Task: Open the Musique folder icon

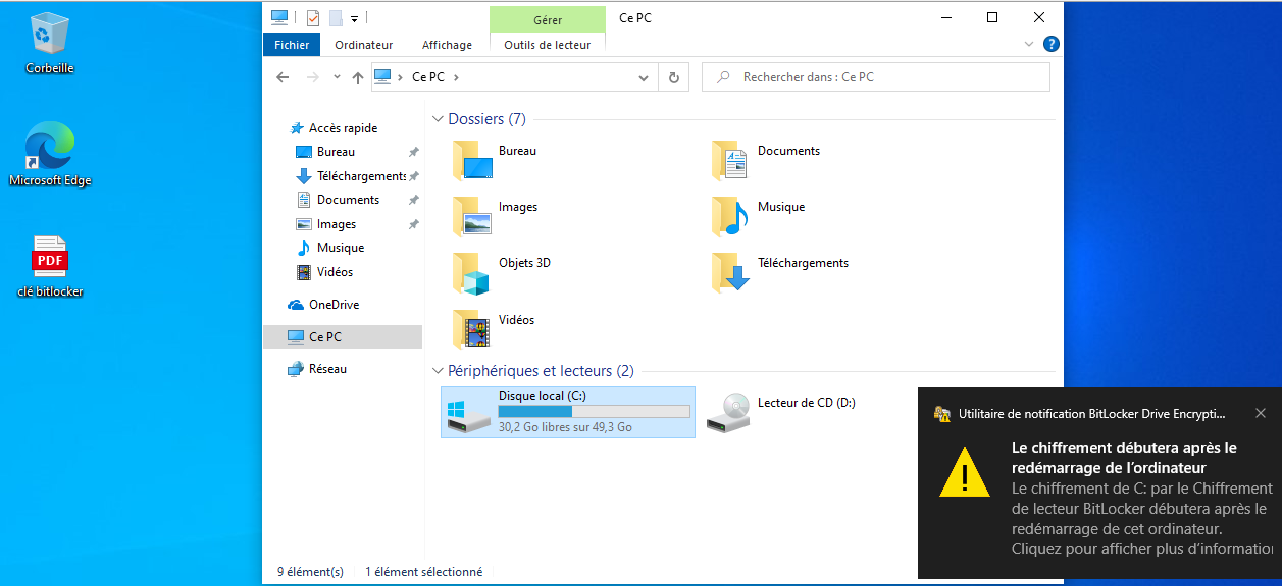Action: tap(732, 216)
